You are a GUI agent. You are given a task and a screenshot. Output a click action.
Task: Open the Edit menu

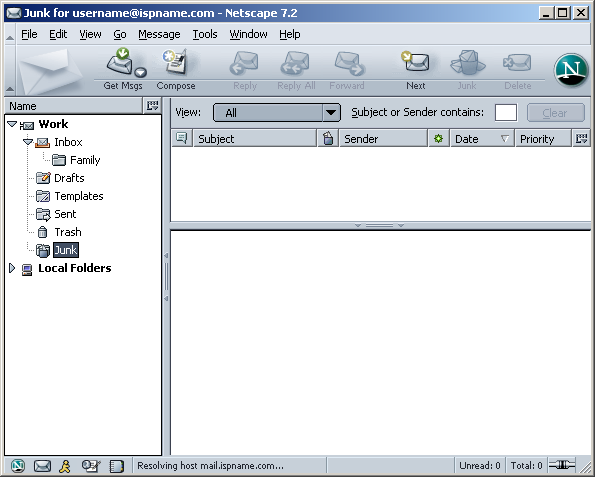tap(58, 34)
